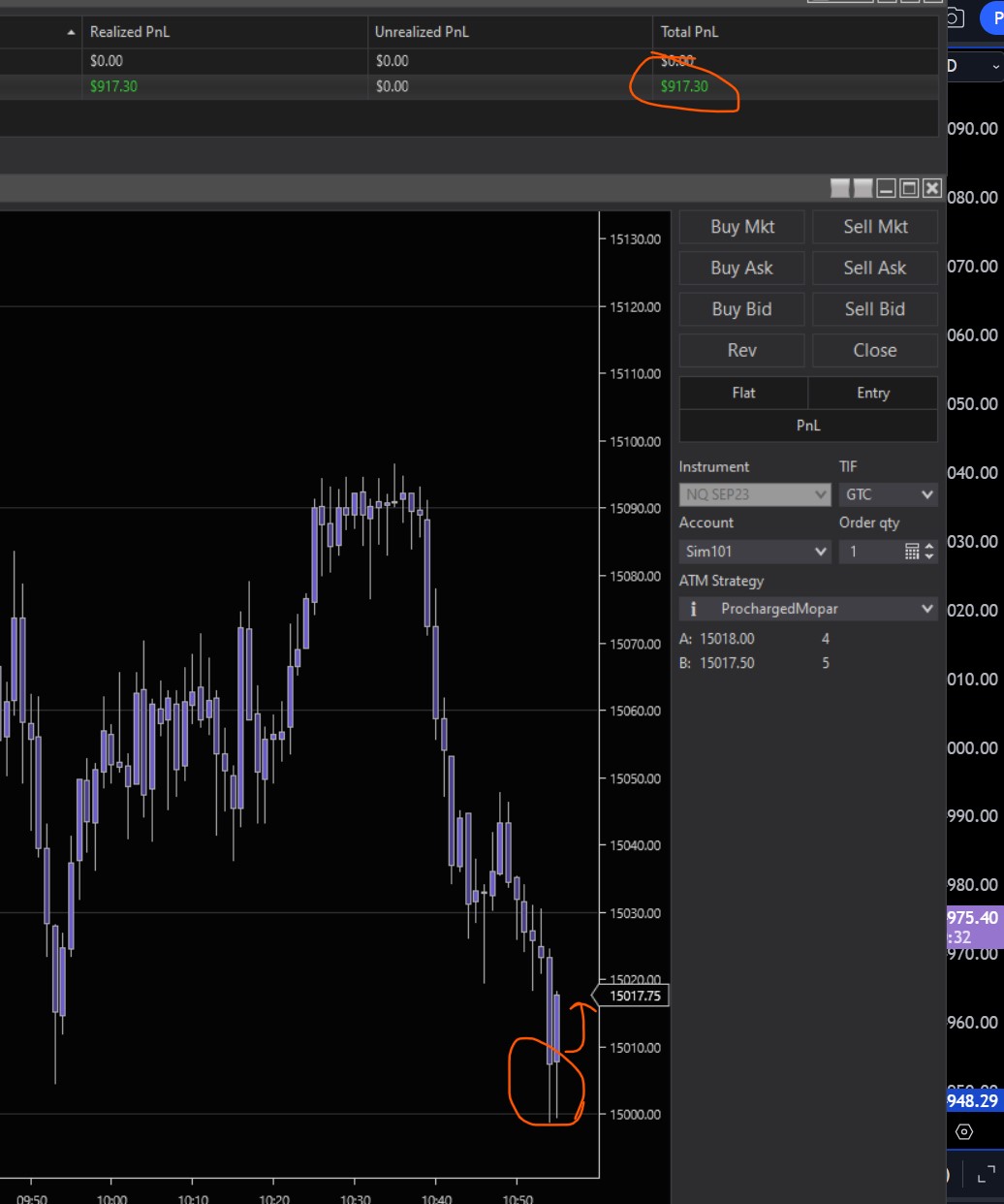Click the Sell Bid button
This screenshot has height=1204, width=1004.
[875, 309]
